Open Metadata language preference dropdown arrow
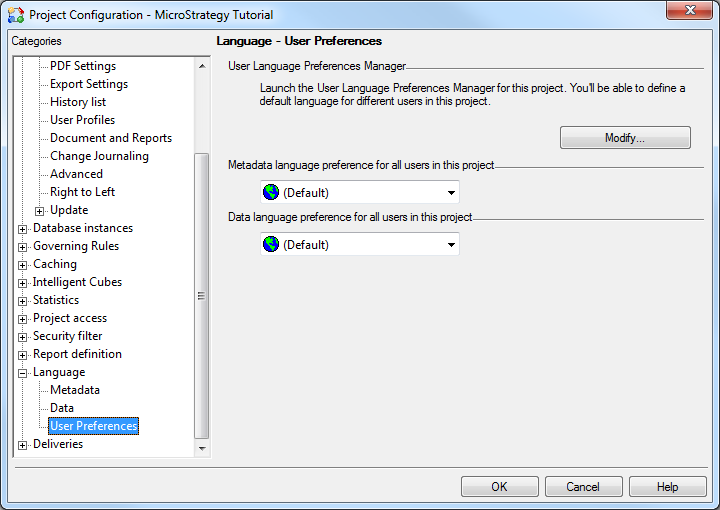720x510 pixels. point(451,192)
